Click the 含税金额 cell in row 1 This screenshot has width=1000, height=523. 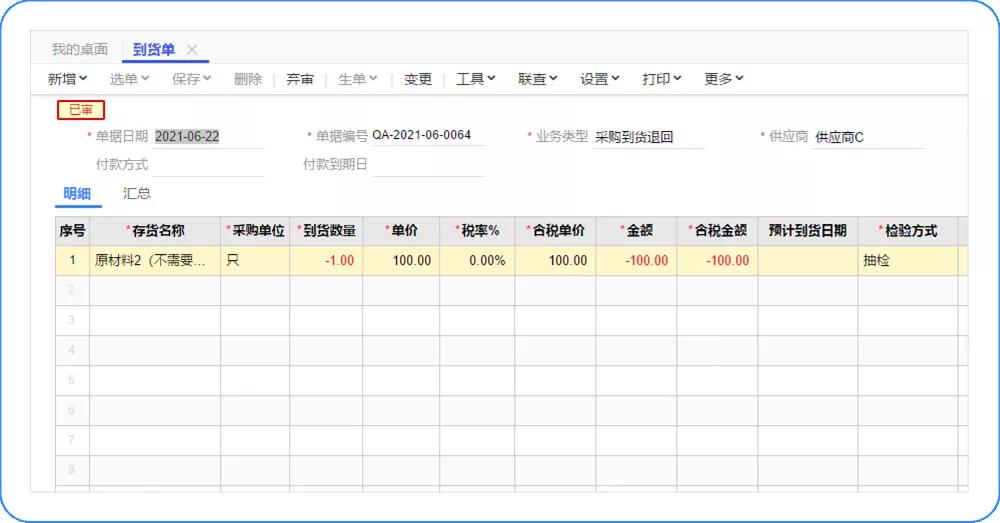[x=717, y=260]
